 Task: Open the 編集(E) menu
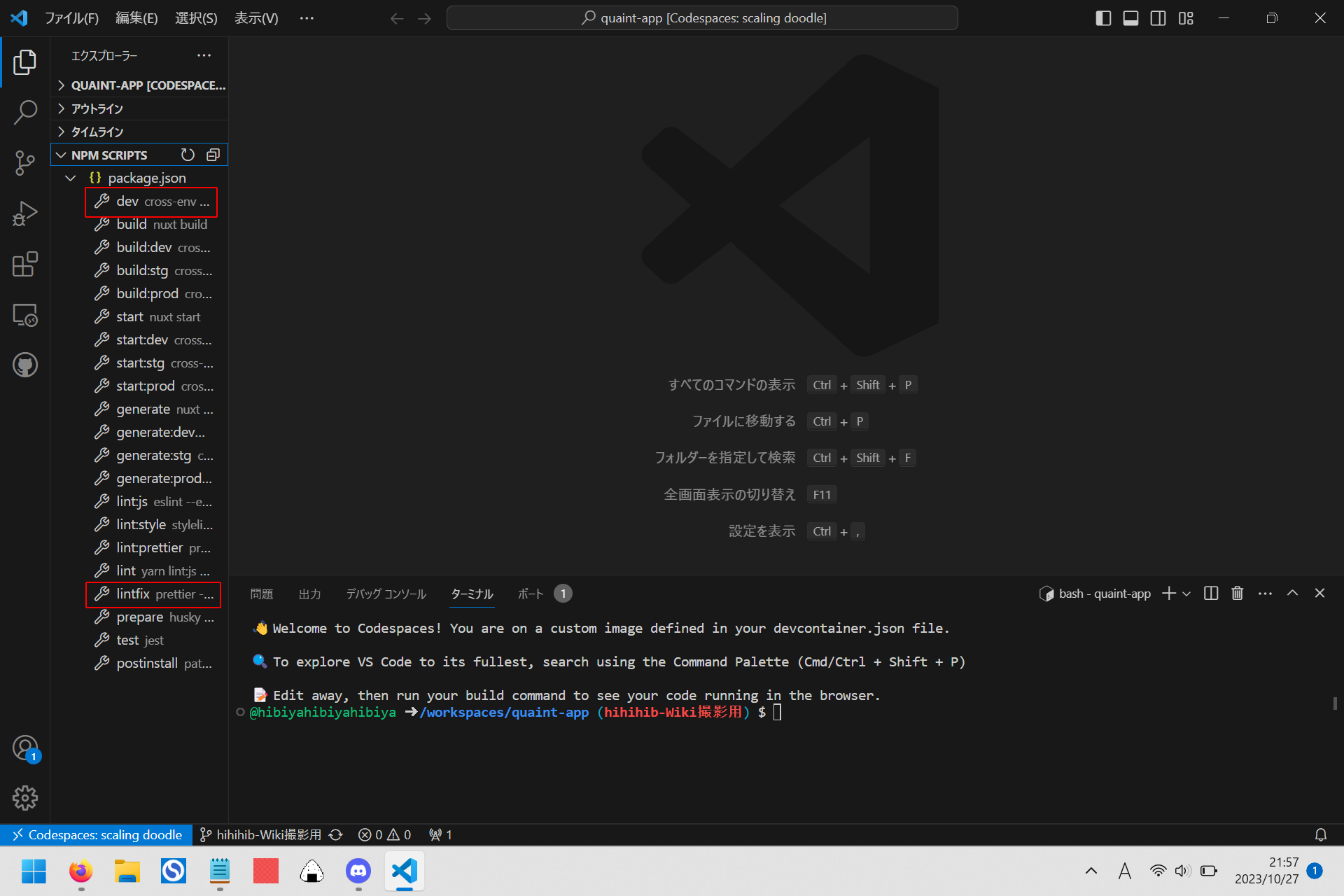136,18
